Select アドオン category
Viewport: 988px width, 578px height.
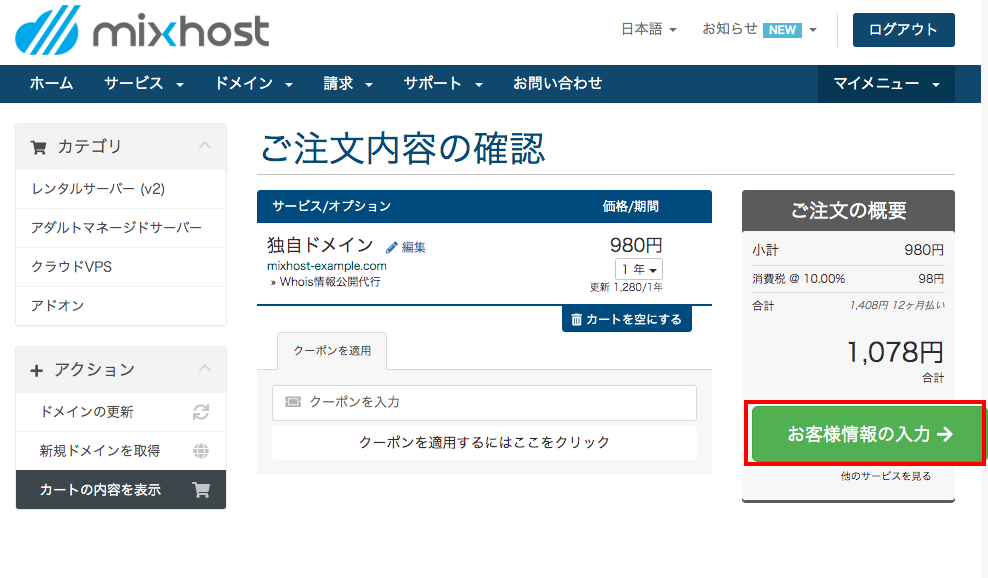121,306
